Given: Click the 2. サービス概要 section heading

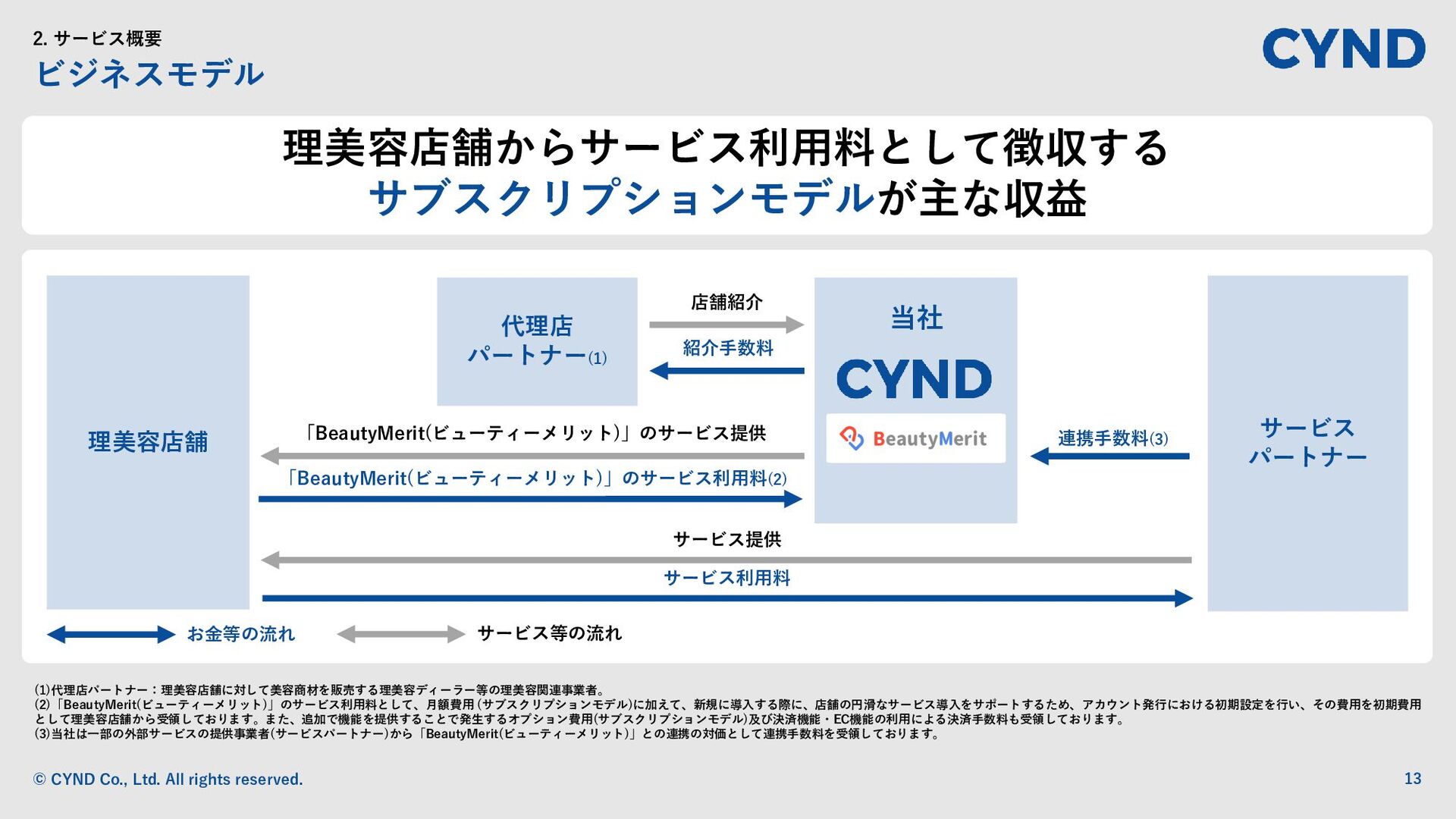Looking at the screenshot, I should (x=97, y=39).
